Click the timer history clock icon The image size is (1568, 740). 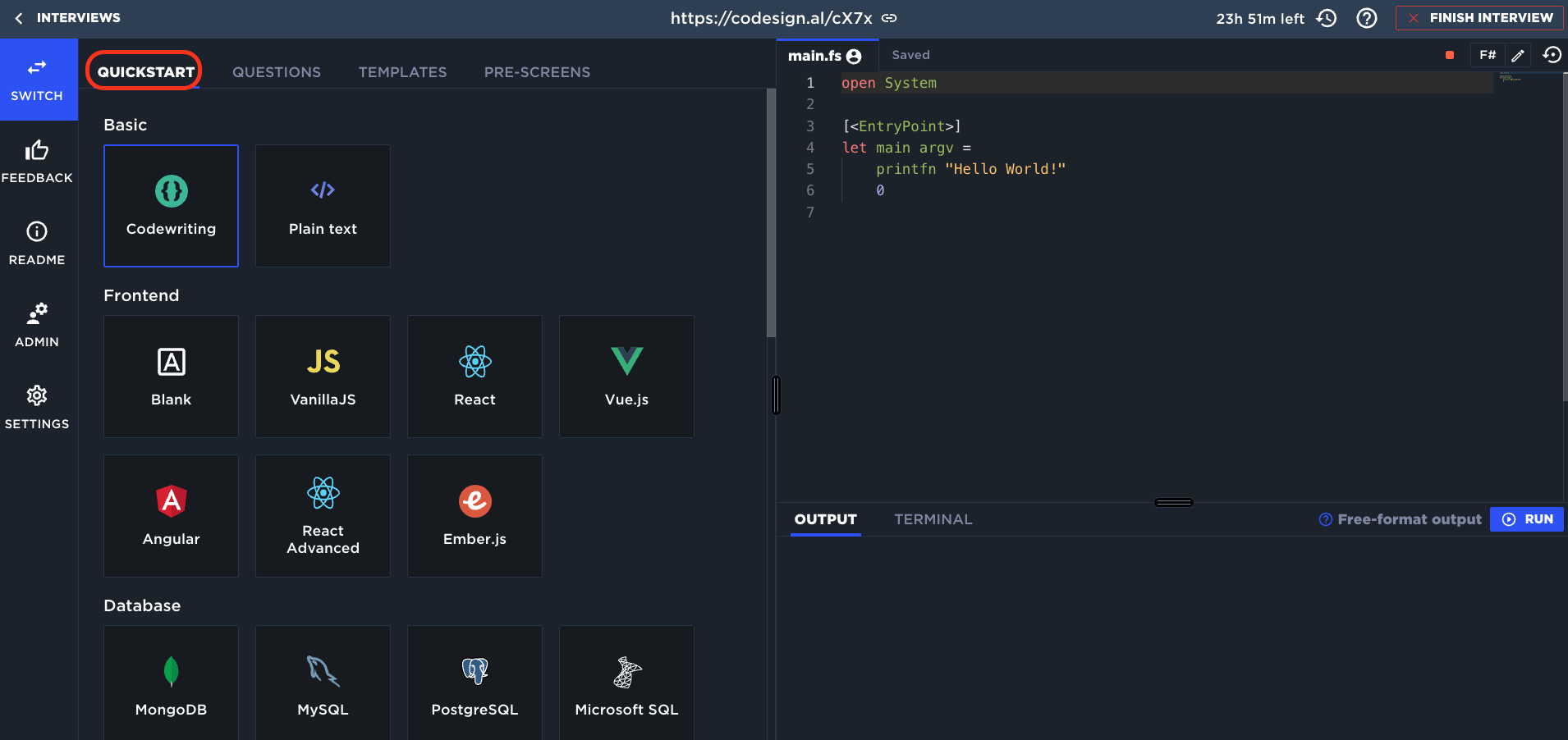coord(1327,18)
